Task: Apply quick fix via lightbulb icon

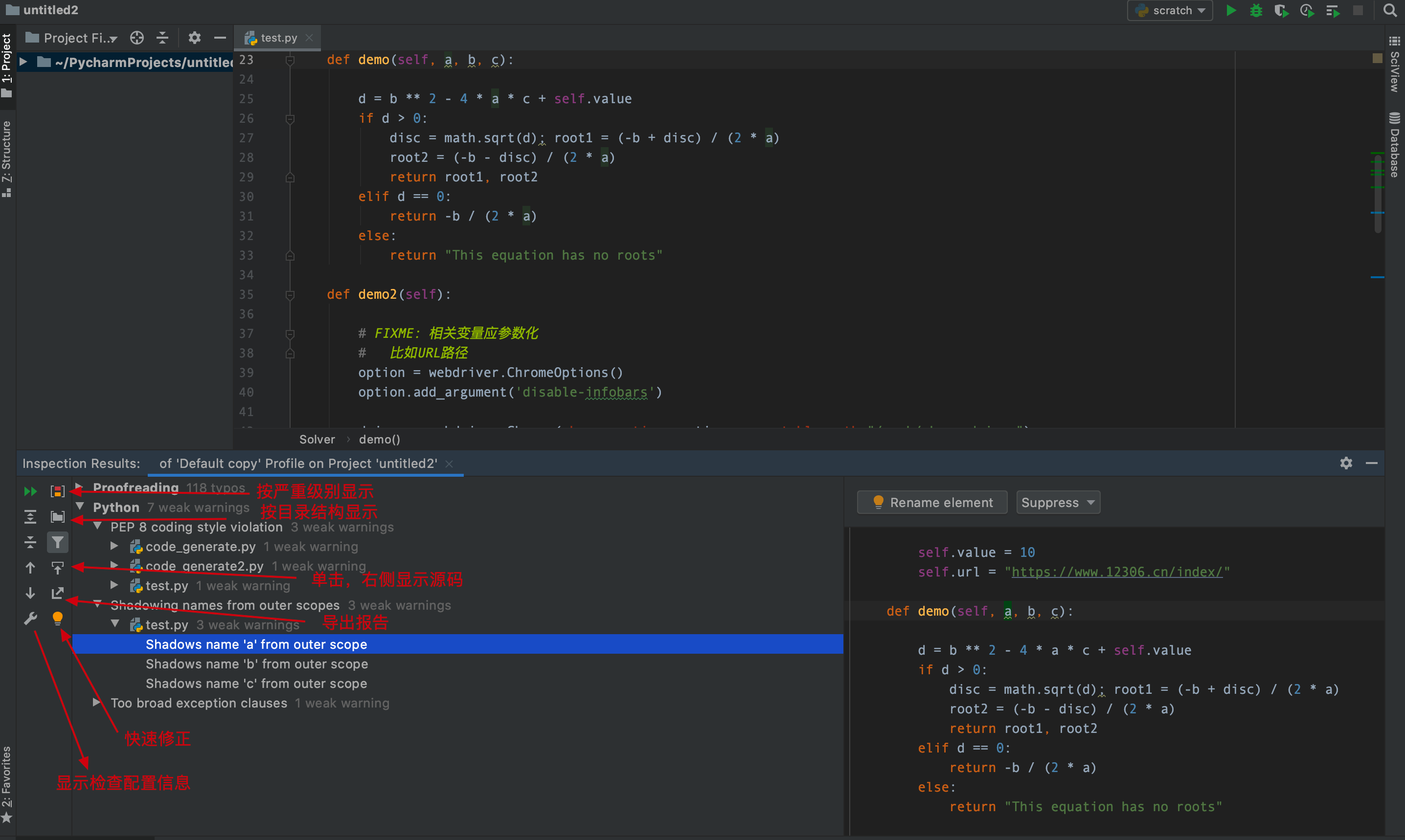Action: point(57,619)
